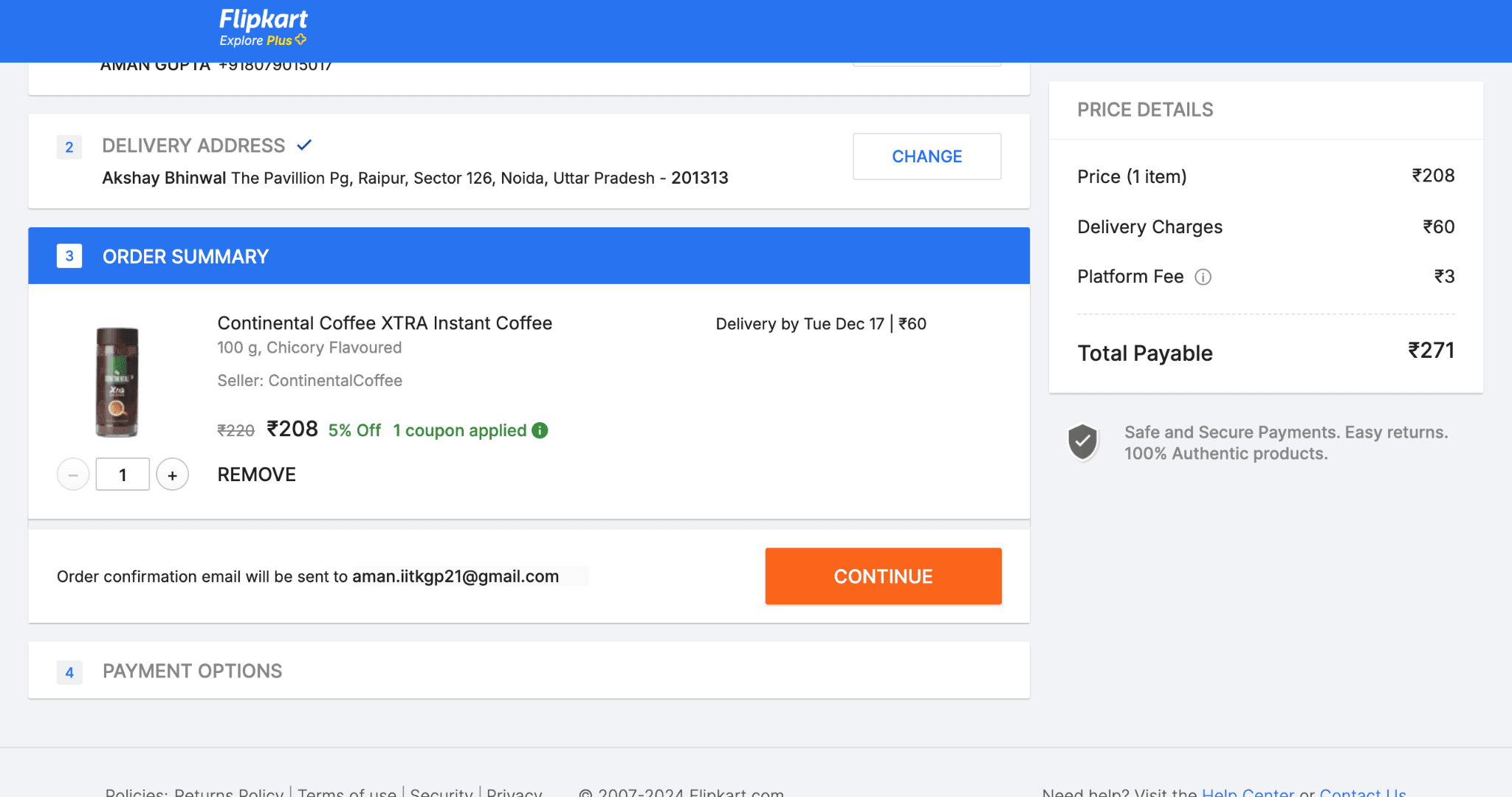Viewport: 1512px width, 797px height.
Task: Click the PRICE DETAILS heading
Action: point(1145,110)
